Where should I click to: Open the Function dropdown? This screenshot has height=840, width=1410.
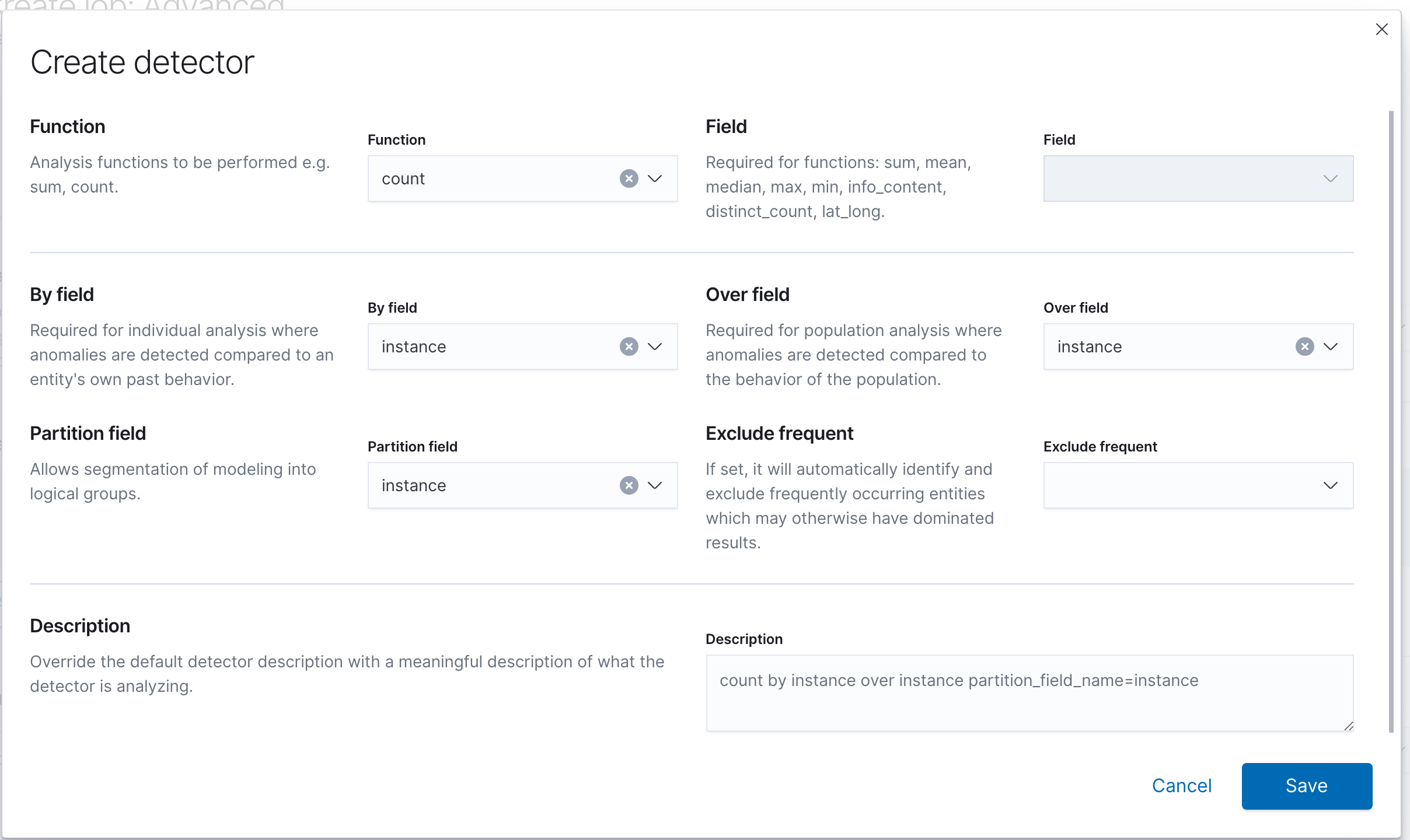[655, 178]
